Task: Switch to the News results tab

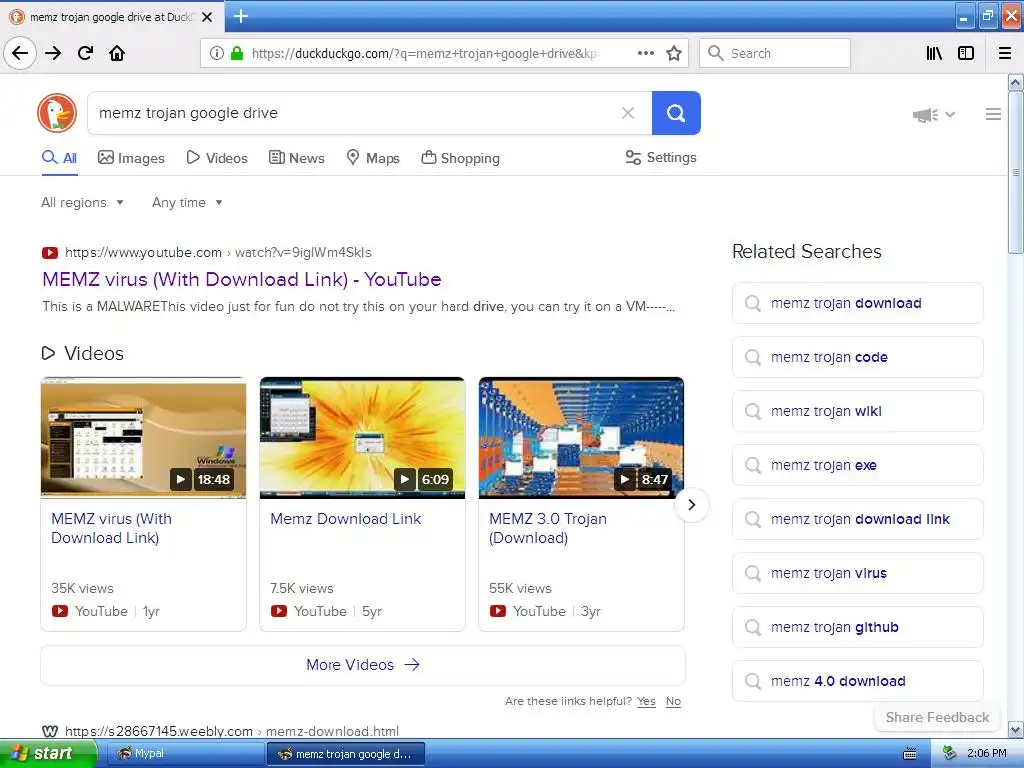Action: pyautogui.click(x=297, y=158)
